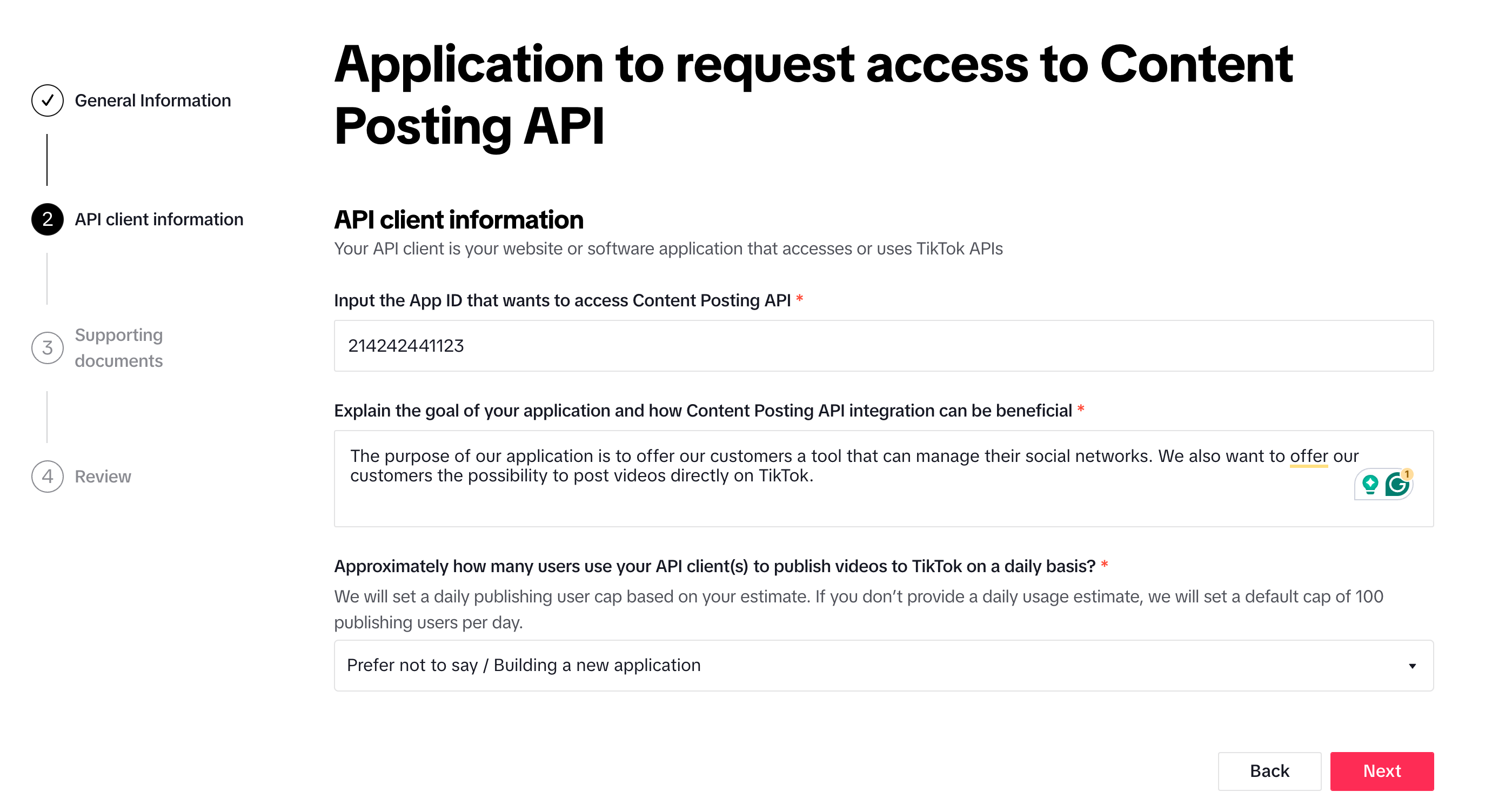Click the API client information section label
The height and width of the screenshot is (805, 1512).
click(159, 218)
